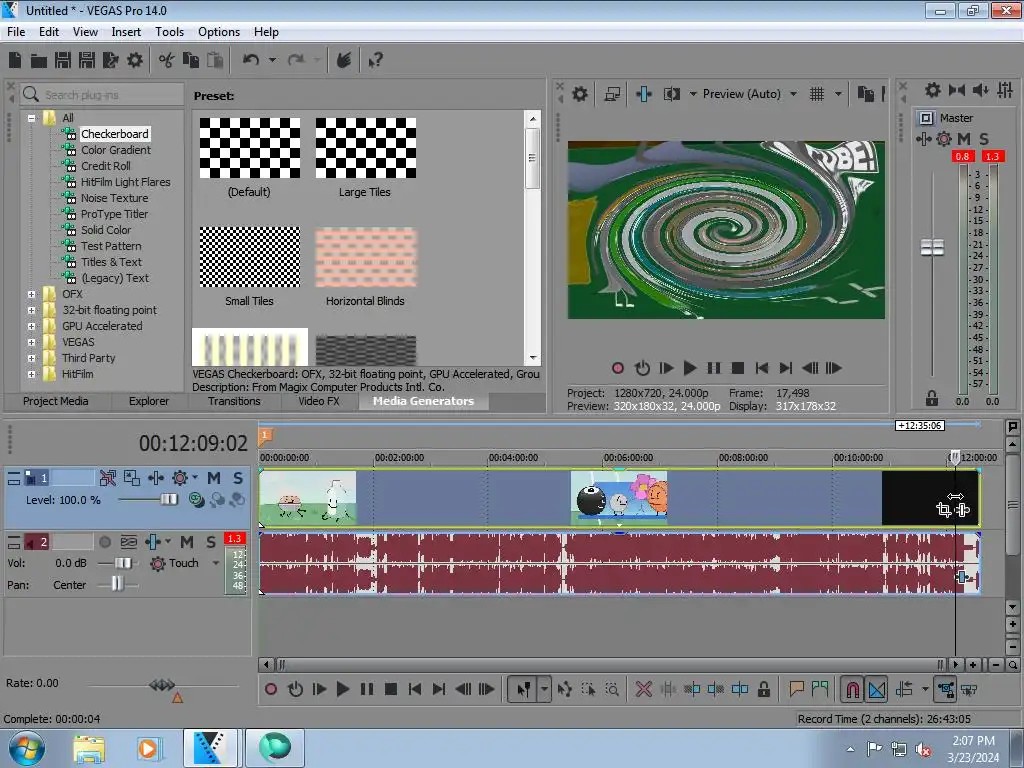Switch to the Project Media tab

(x=56, y=401)
